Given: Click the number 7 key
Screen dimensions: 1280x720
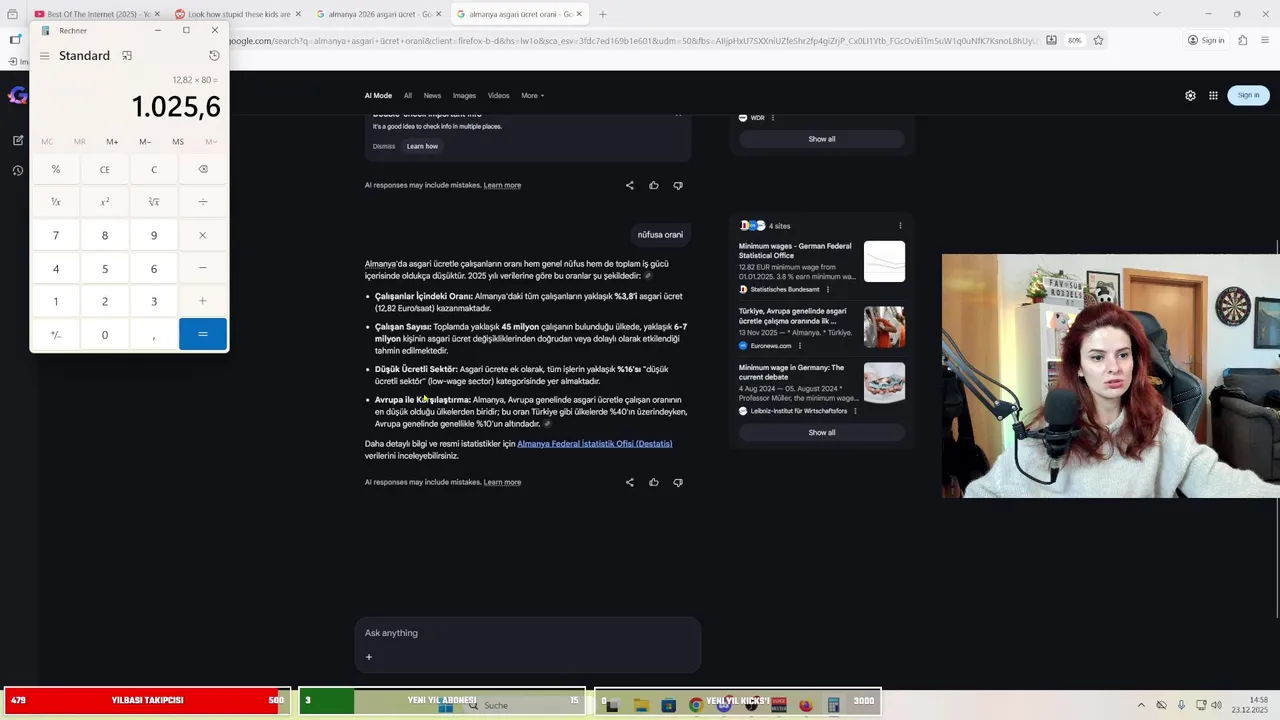Looking at the screenshot, I should [56, 235].
